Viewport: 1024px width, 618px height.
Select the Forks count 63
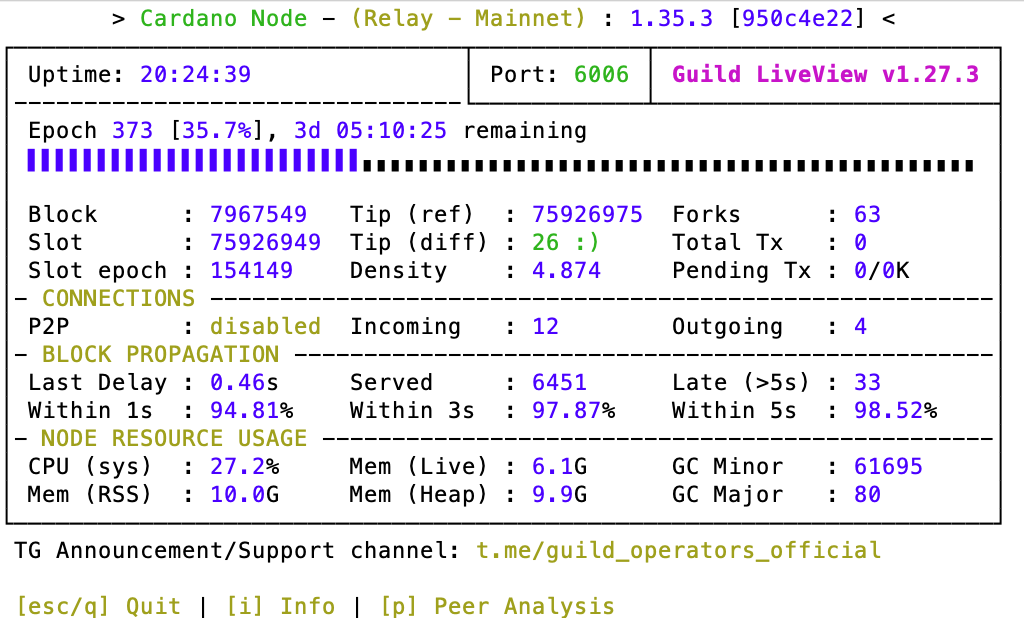point(867,214)
